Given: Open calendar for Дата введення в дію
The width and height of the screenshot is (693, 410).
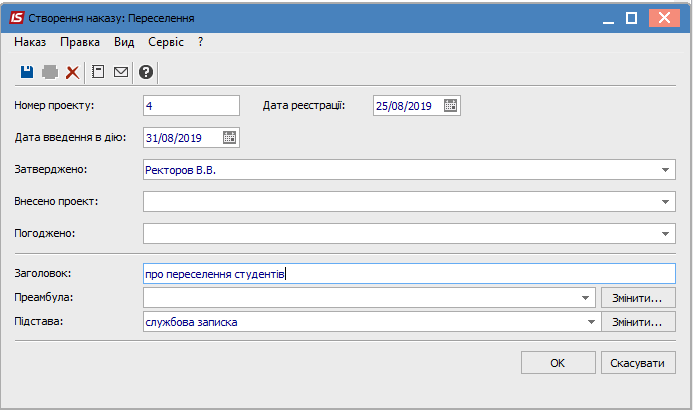Looking at the screenshot, I should (229, 137).
